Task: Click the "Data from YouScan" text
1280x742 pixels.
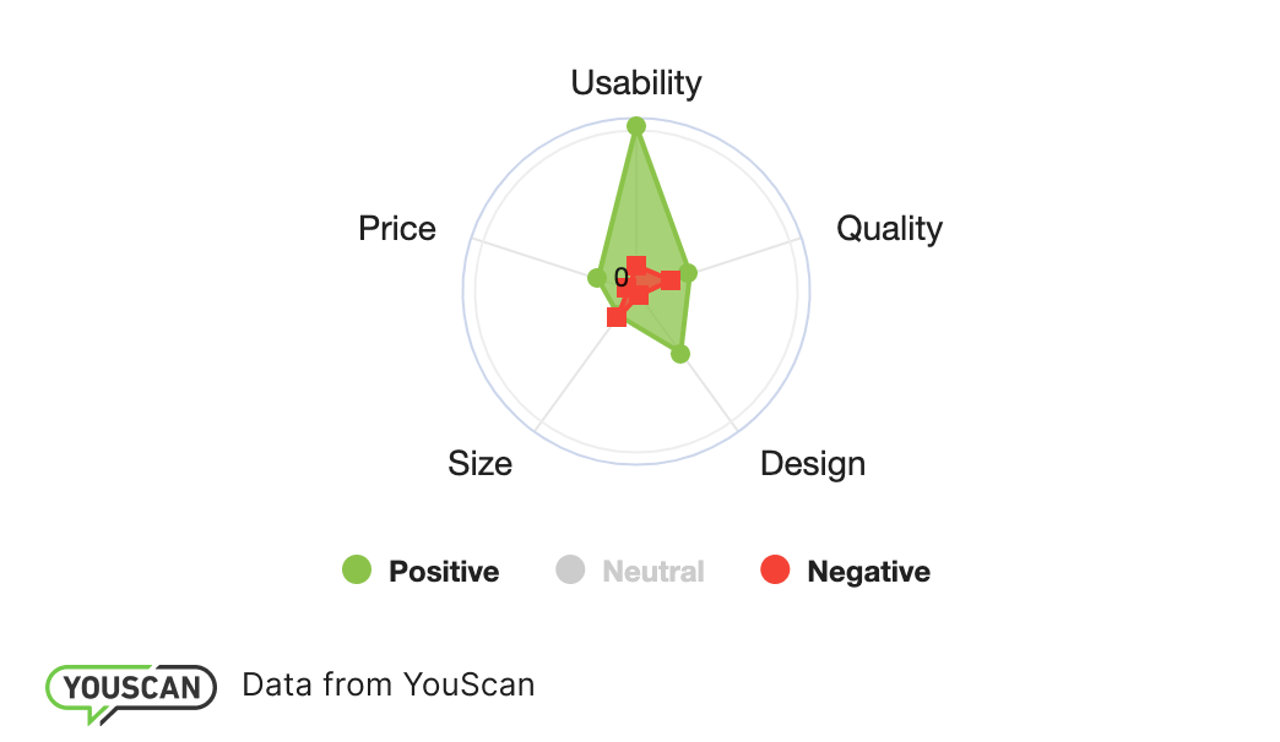Action: pos(388,685)
